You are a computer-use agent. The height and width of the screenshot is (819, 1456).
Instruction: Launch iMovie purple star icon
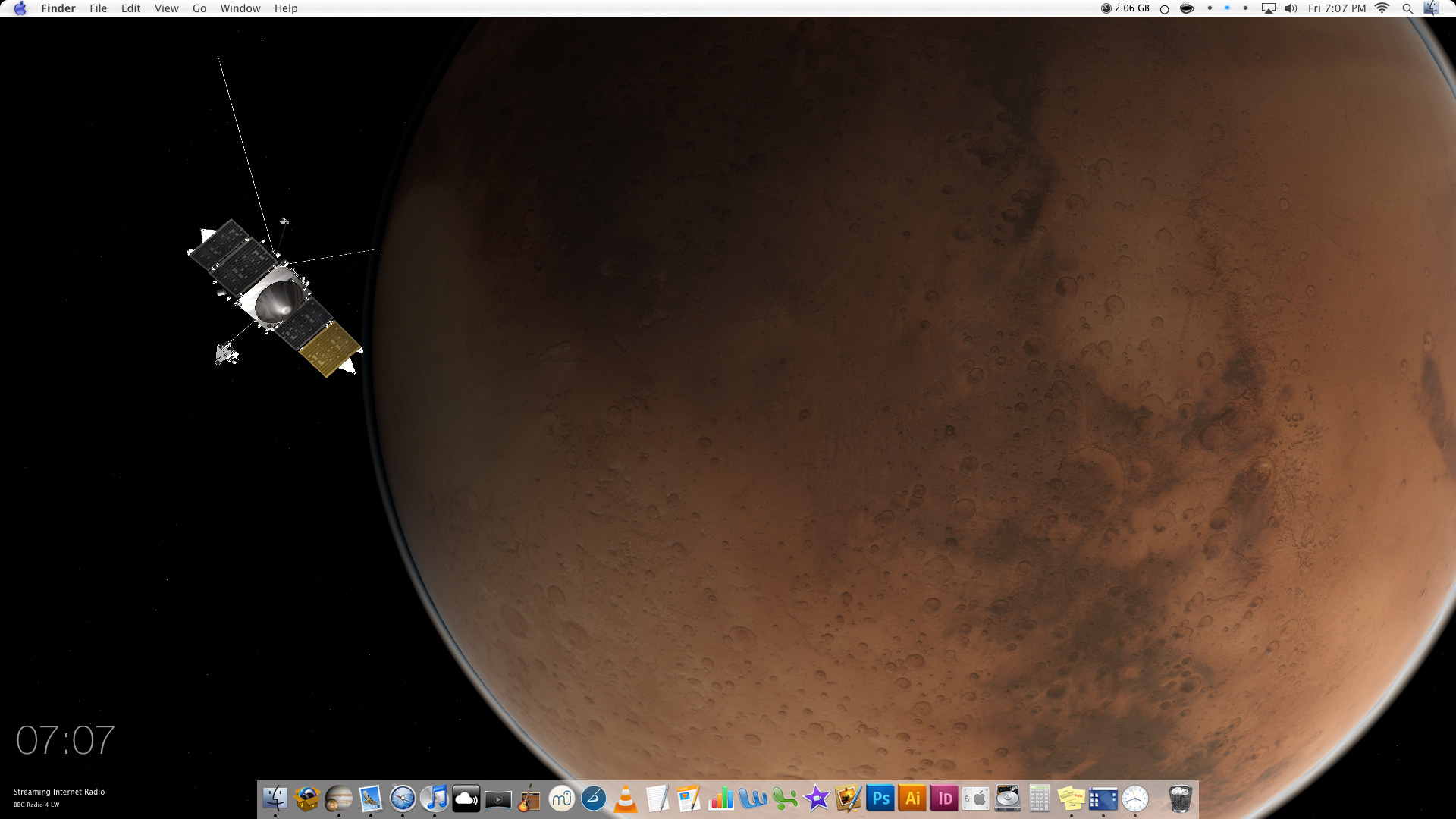click(817, 799)
